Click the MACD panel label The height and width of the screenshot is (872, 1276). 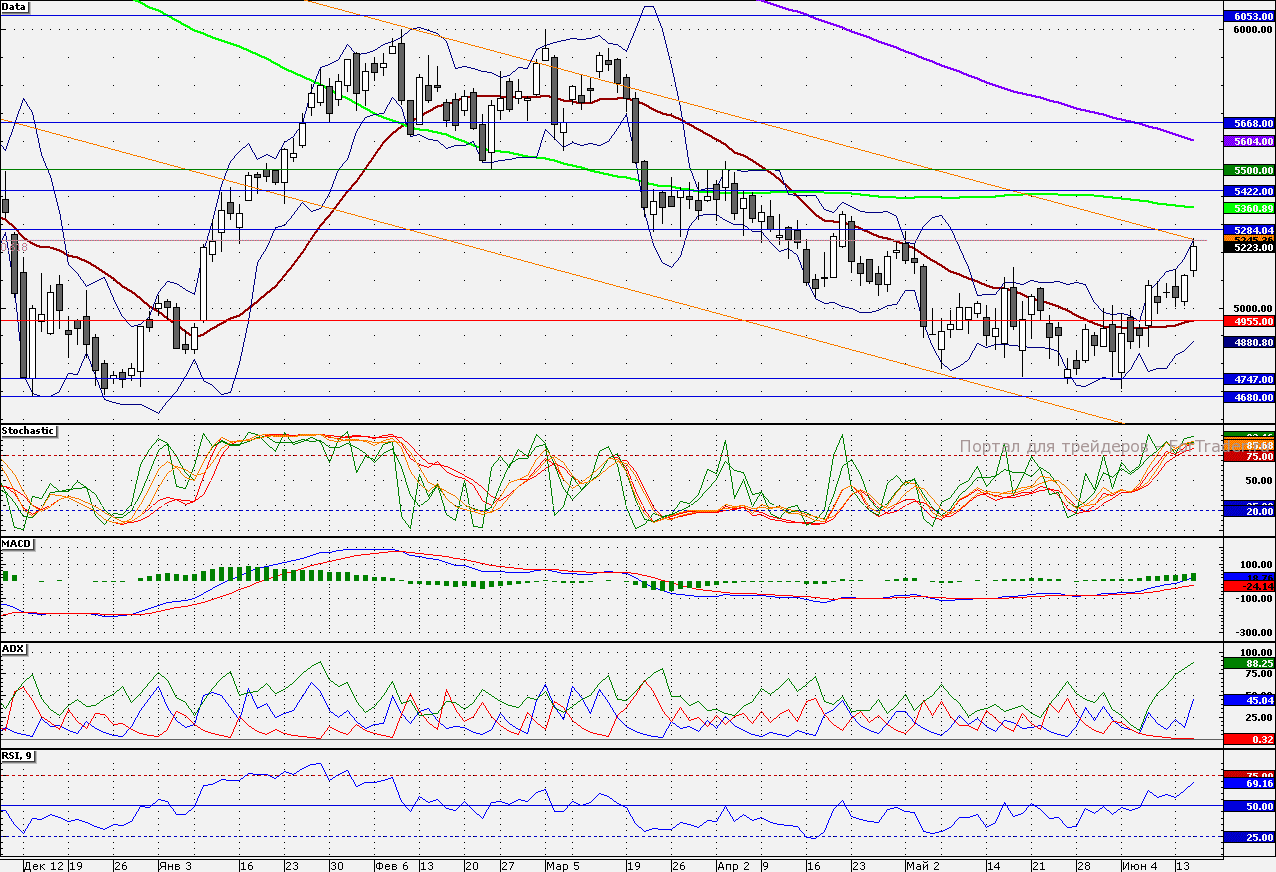coord(18,544)
